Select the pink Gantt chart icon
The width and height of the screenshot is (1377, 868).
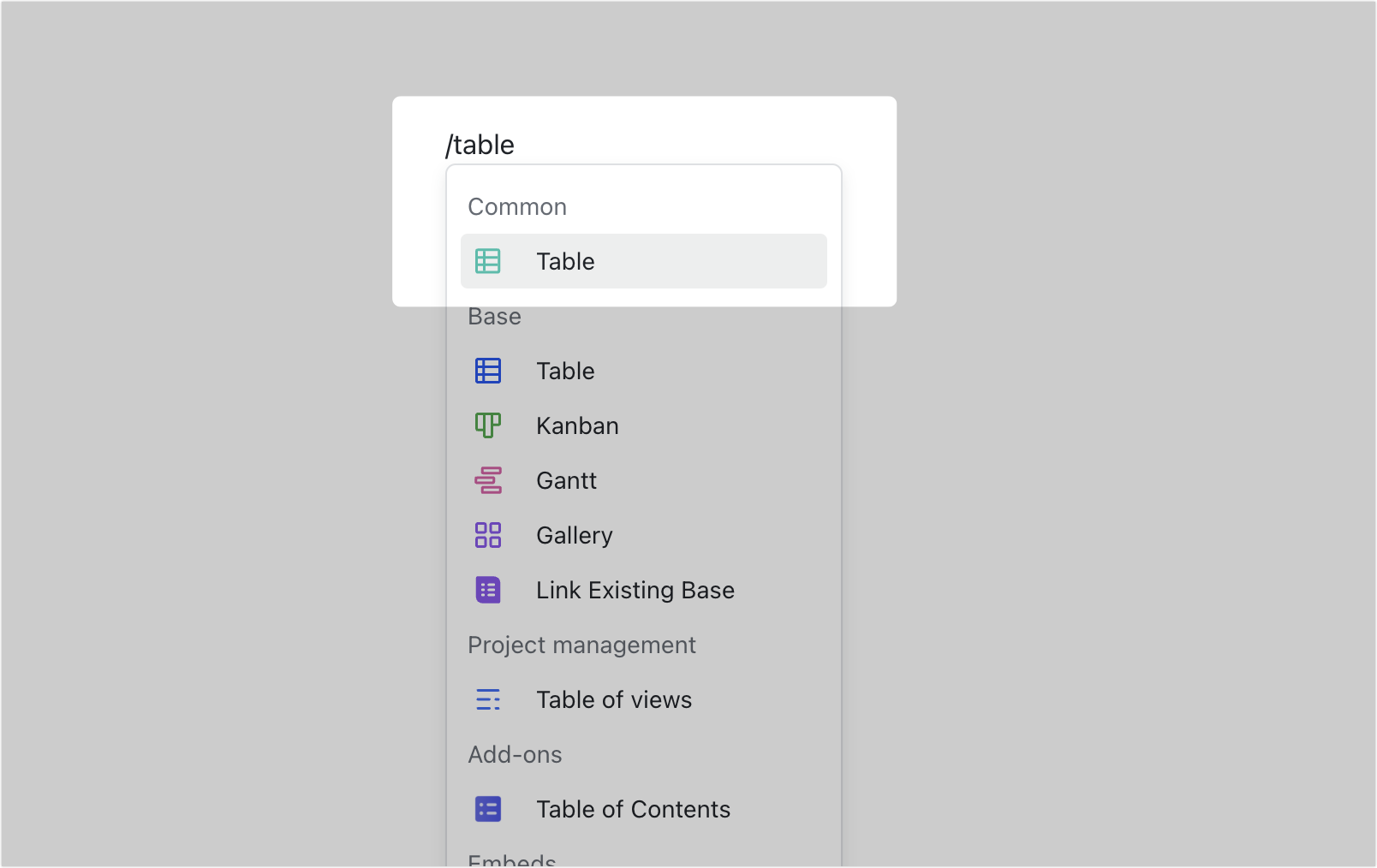pos(487,480)
